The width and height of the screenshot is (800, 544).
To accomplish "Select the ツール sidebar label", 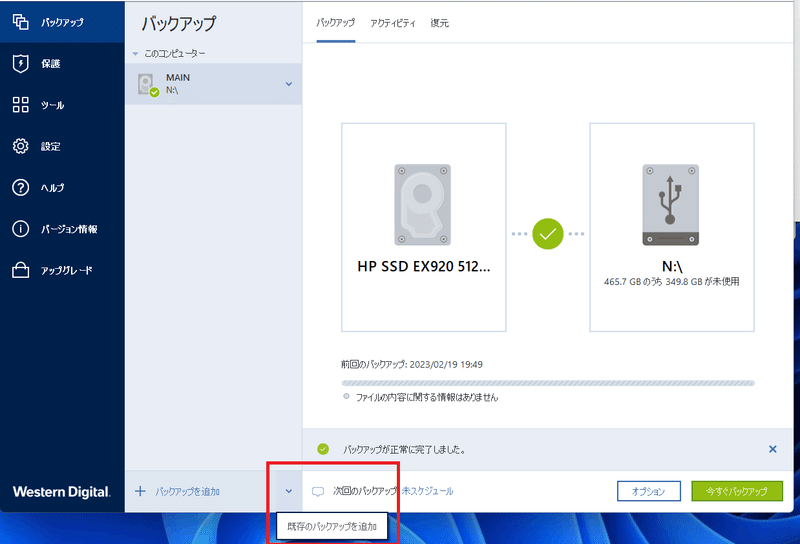I will 53,105.
